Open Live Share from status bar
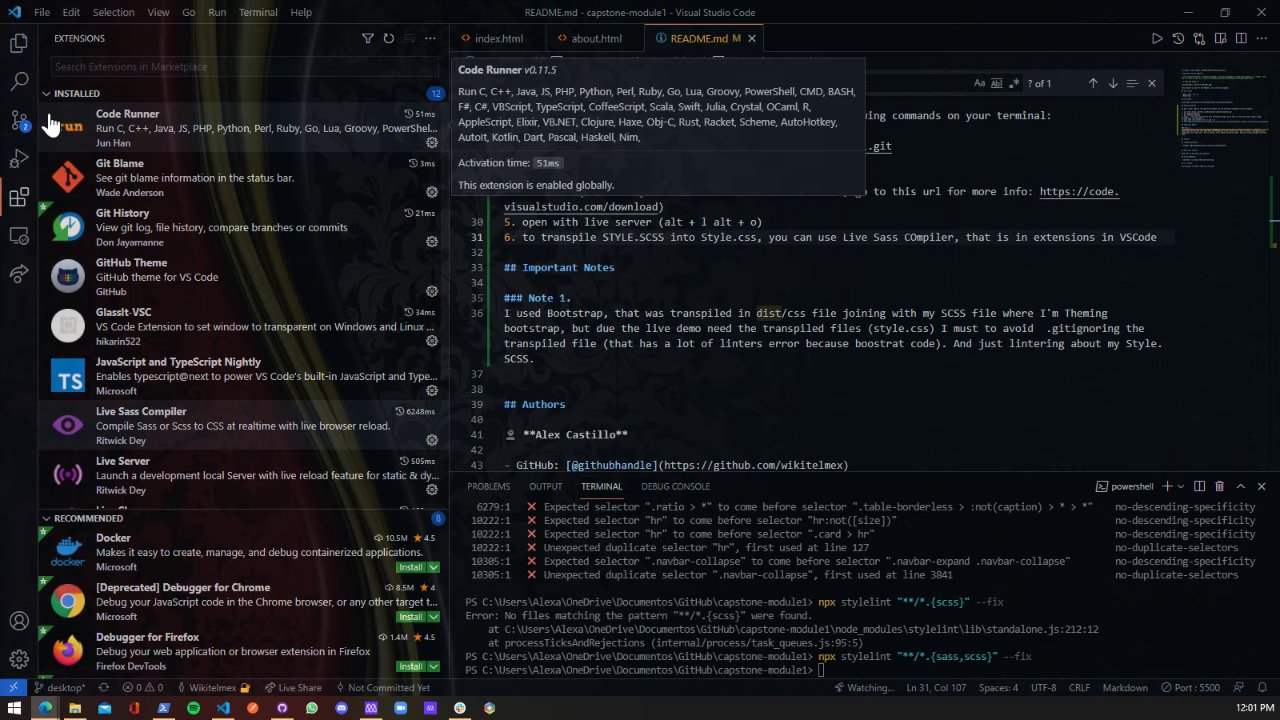The width and height of the screenshot is (1280, 720). pos(293,688)
